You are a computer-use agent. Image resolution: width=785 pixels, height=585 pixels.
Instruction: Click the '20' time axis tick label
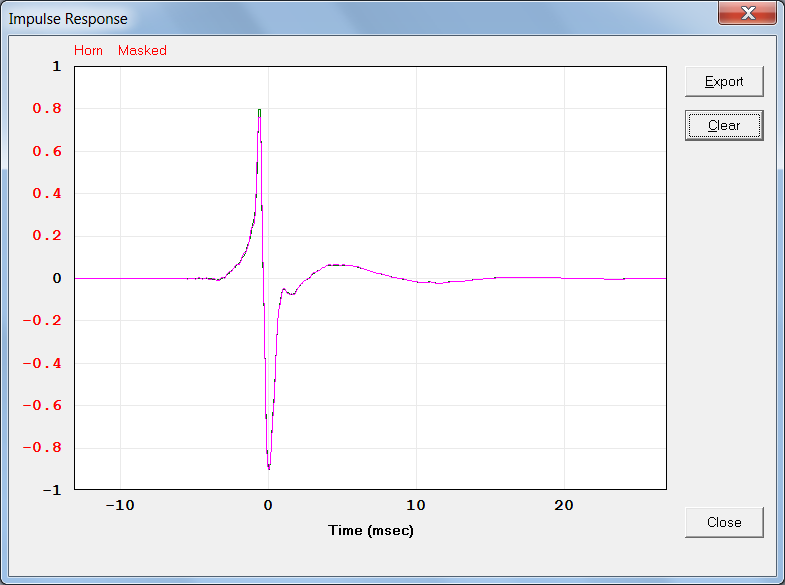(x=564, y=505)
